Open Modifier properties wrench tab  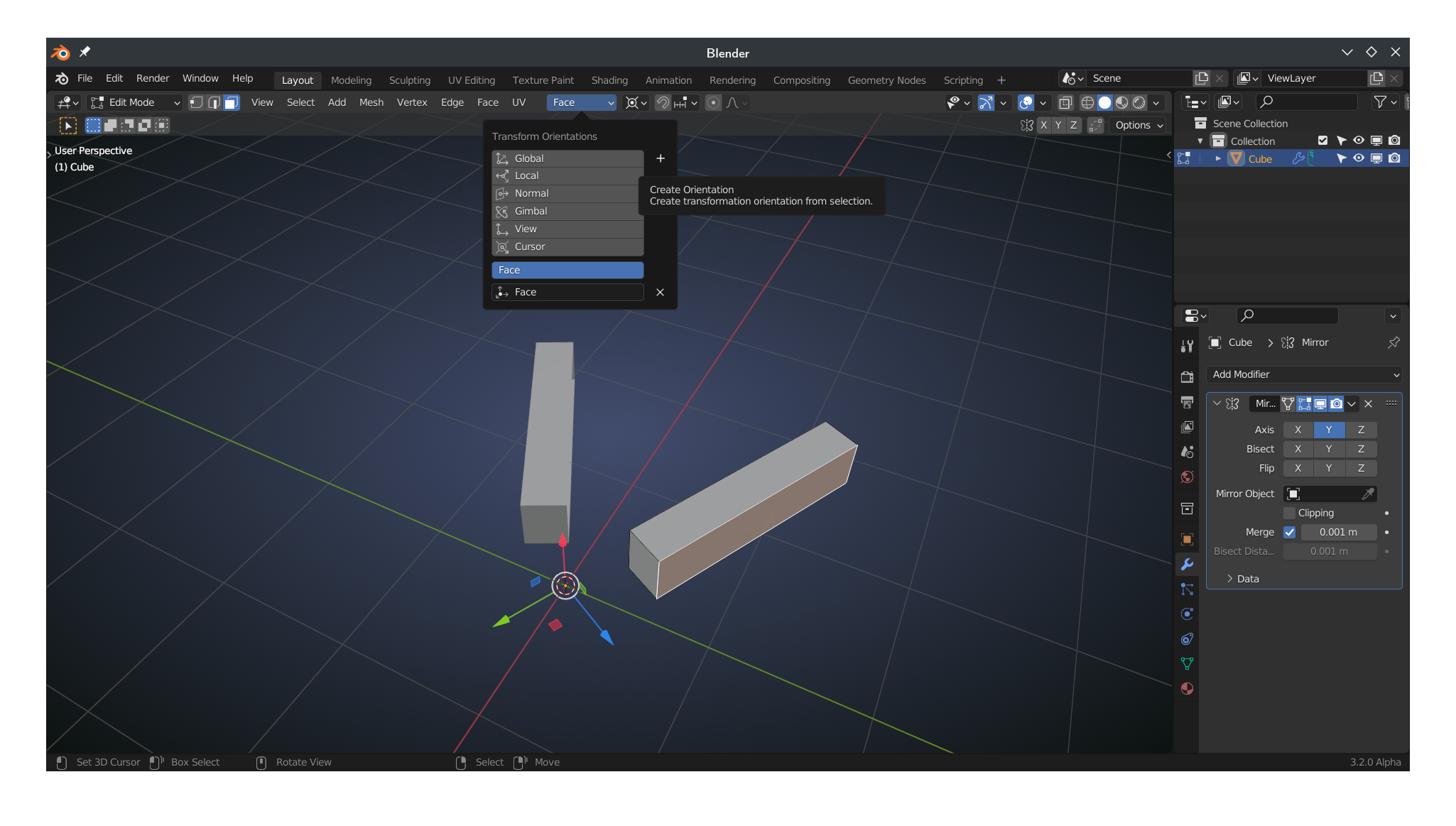click(x=1187, y=565)
